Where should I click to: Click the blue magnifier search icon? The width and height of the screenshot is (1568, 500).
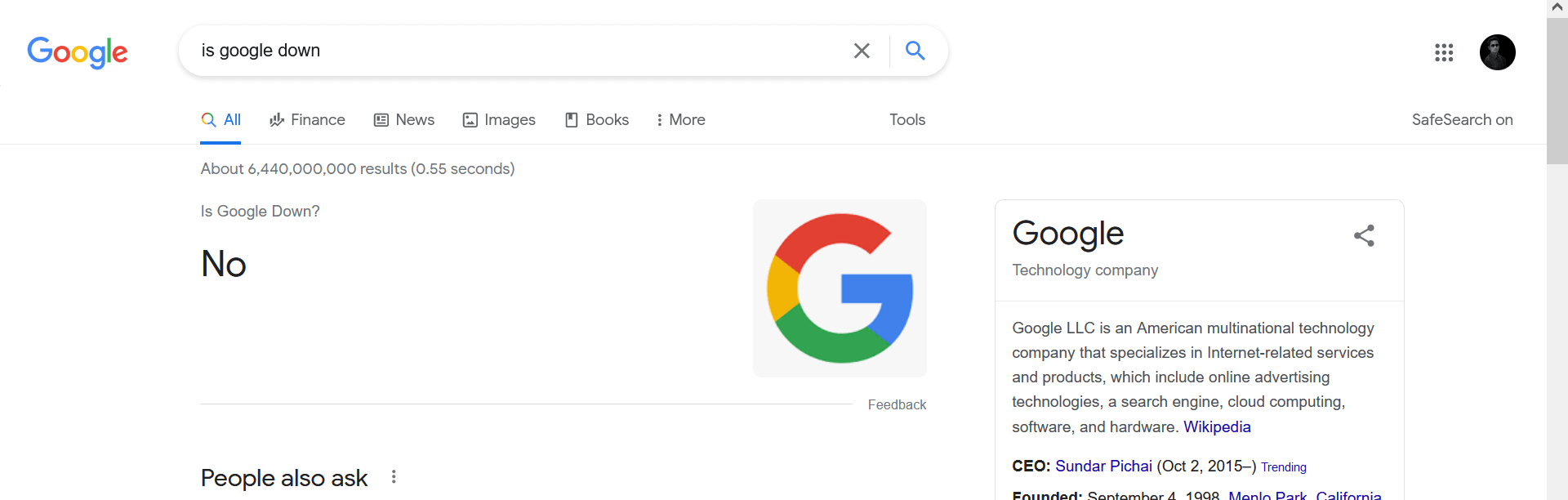point(915,51)
